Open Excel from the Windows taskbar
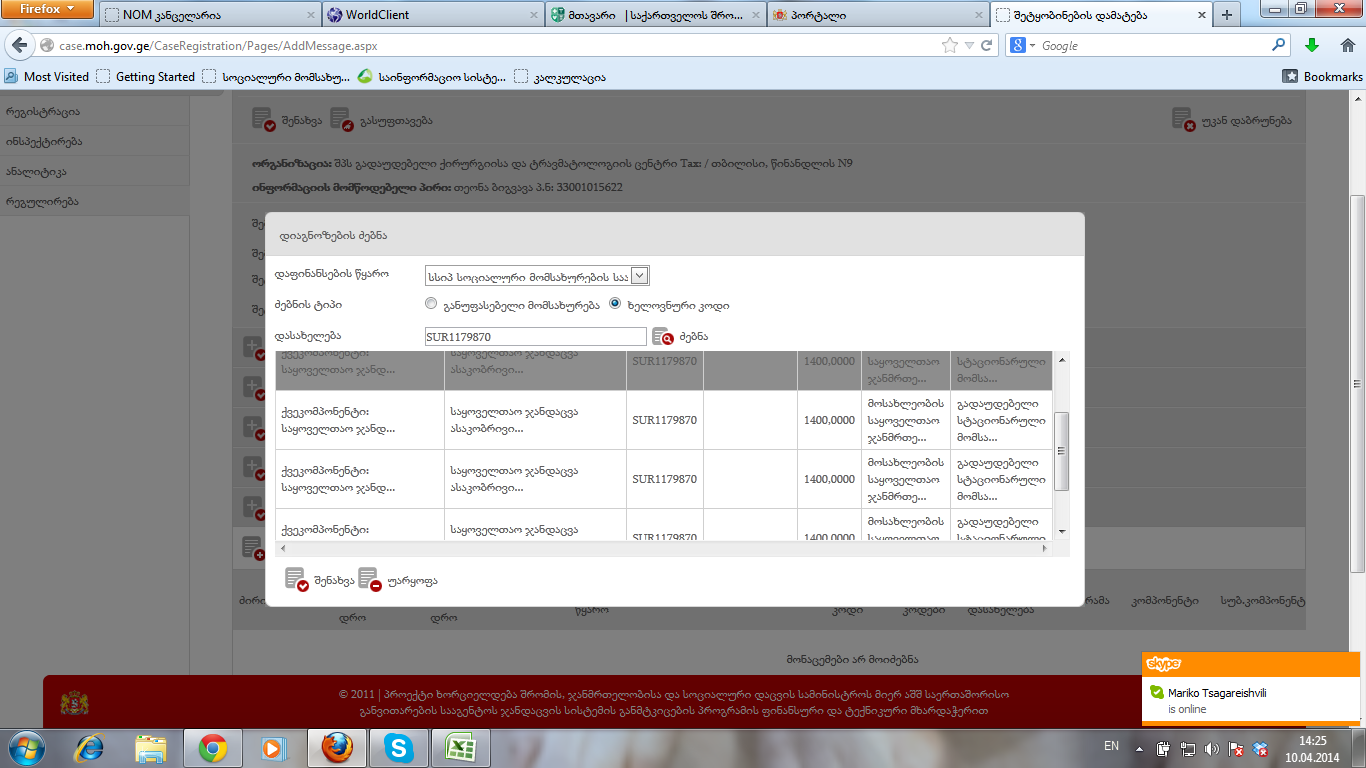1366x768 pixels. 459,747
